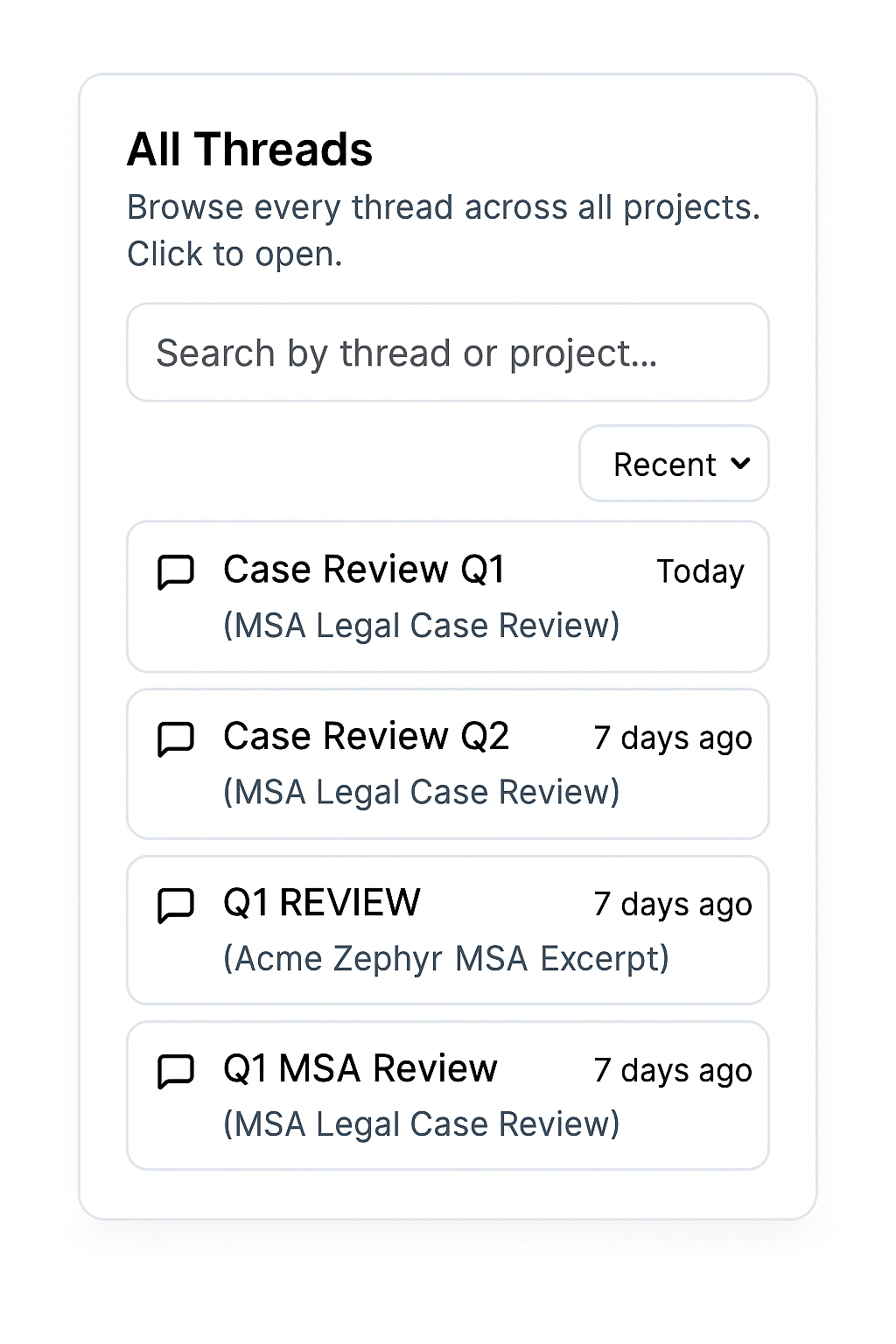
Task: Select the message icon next to Q1 REVIEW
Action: point(175,905)
